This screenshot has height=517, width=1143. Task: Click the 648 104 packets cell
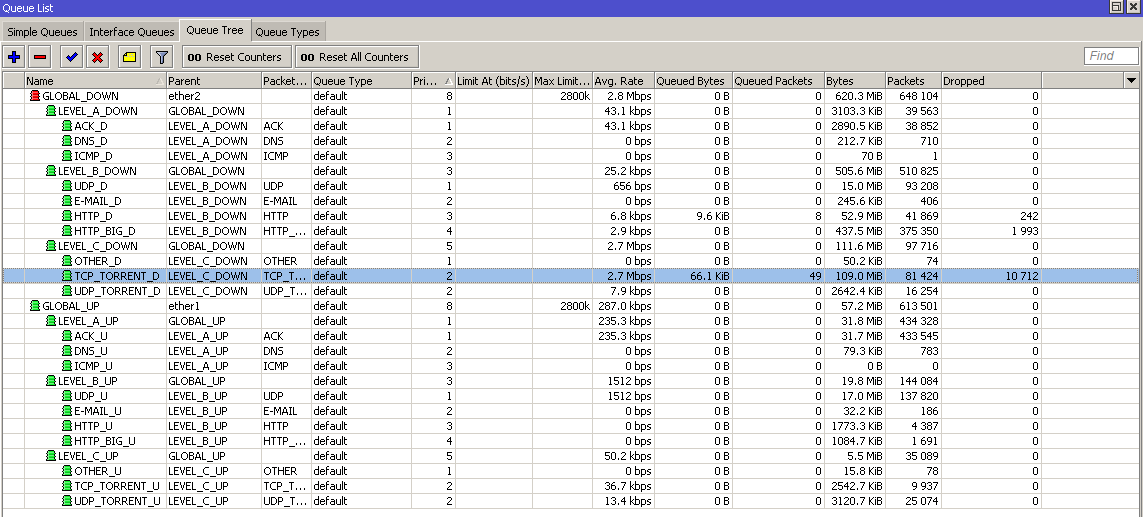pyautogui.click(x=913, y=96)
